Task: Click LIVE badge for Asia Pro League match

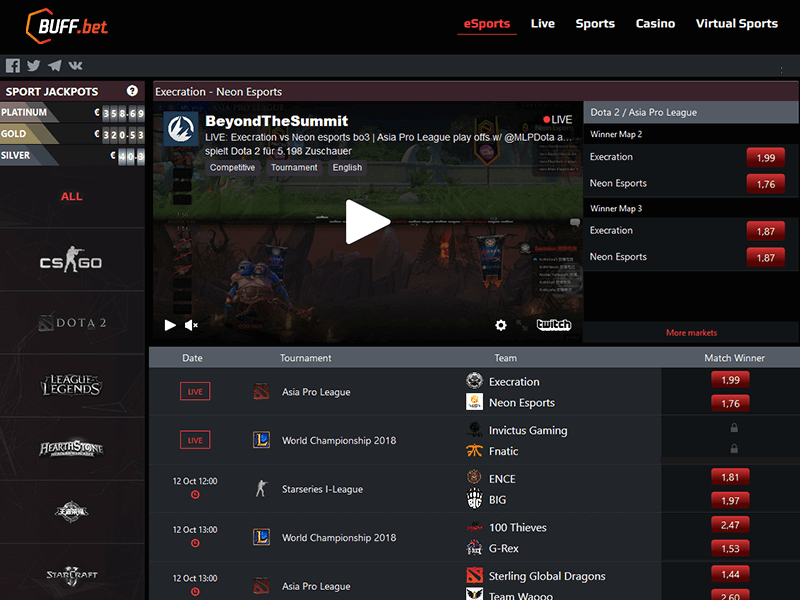Action: click(x=195, y=391)
